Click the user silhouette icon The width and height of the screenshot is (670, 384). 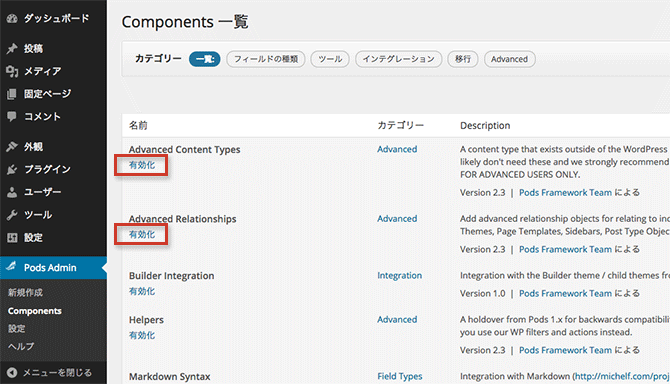(12, 192)
